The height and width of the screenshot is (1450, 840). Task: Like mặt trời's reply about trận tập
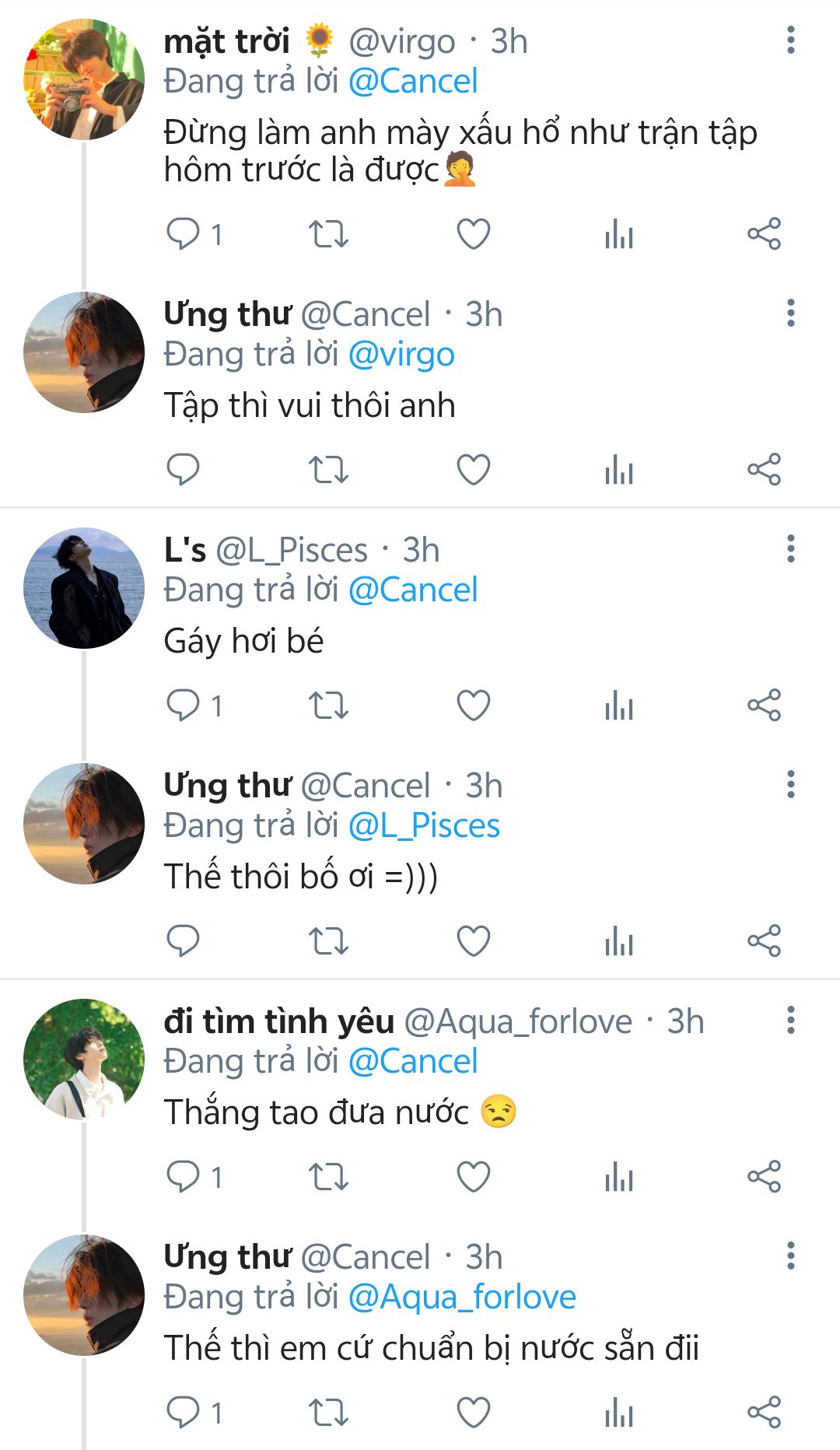pyautogui.click(x=473, y=234)
